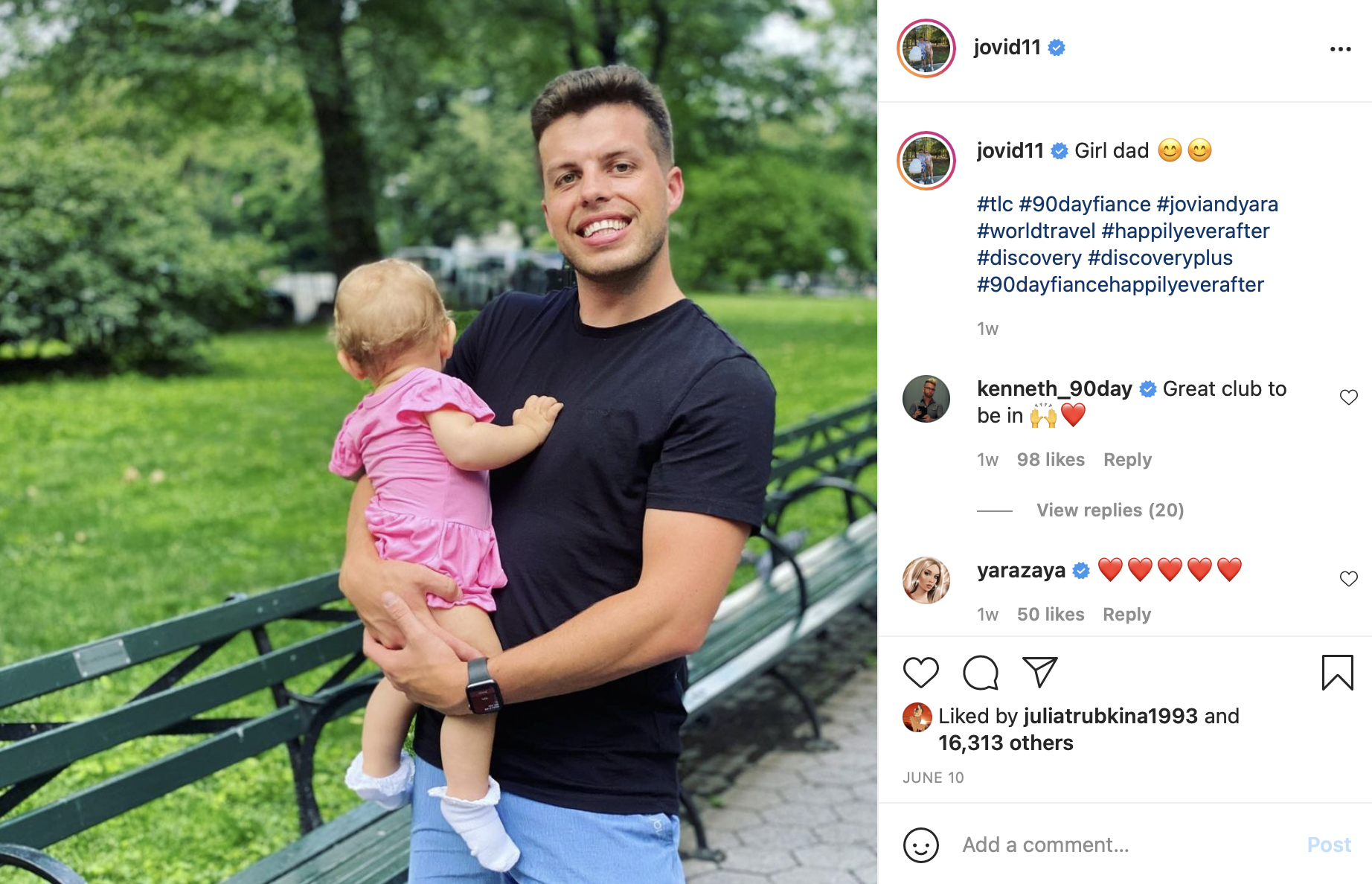Image resolution: width=1372 pixels, height=884 pixels.
Task: Open the kenneth_90day profile avatar
Action: point(926,399)
